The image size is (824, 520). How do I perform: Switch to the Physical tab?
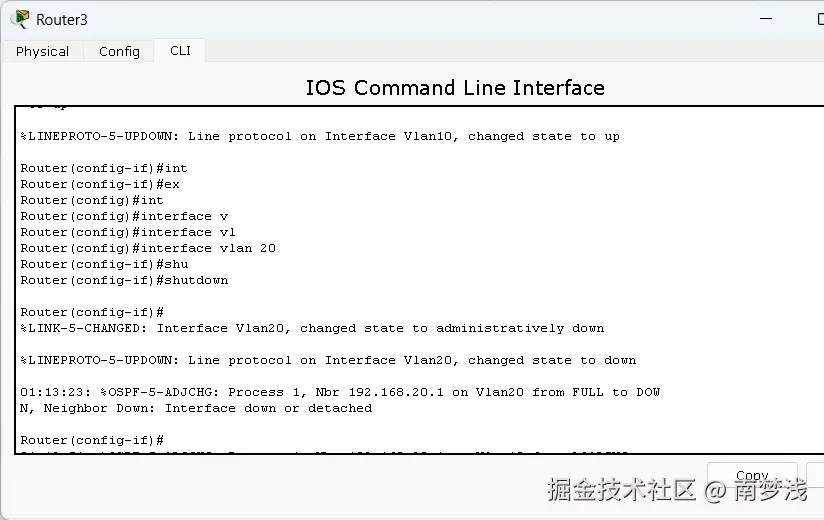(x=42, y=51)
